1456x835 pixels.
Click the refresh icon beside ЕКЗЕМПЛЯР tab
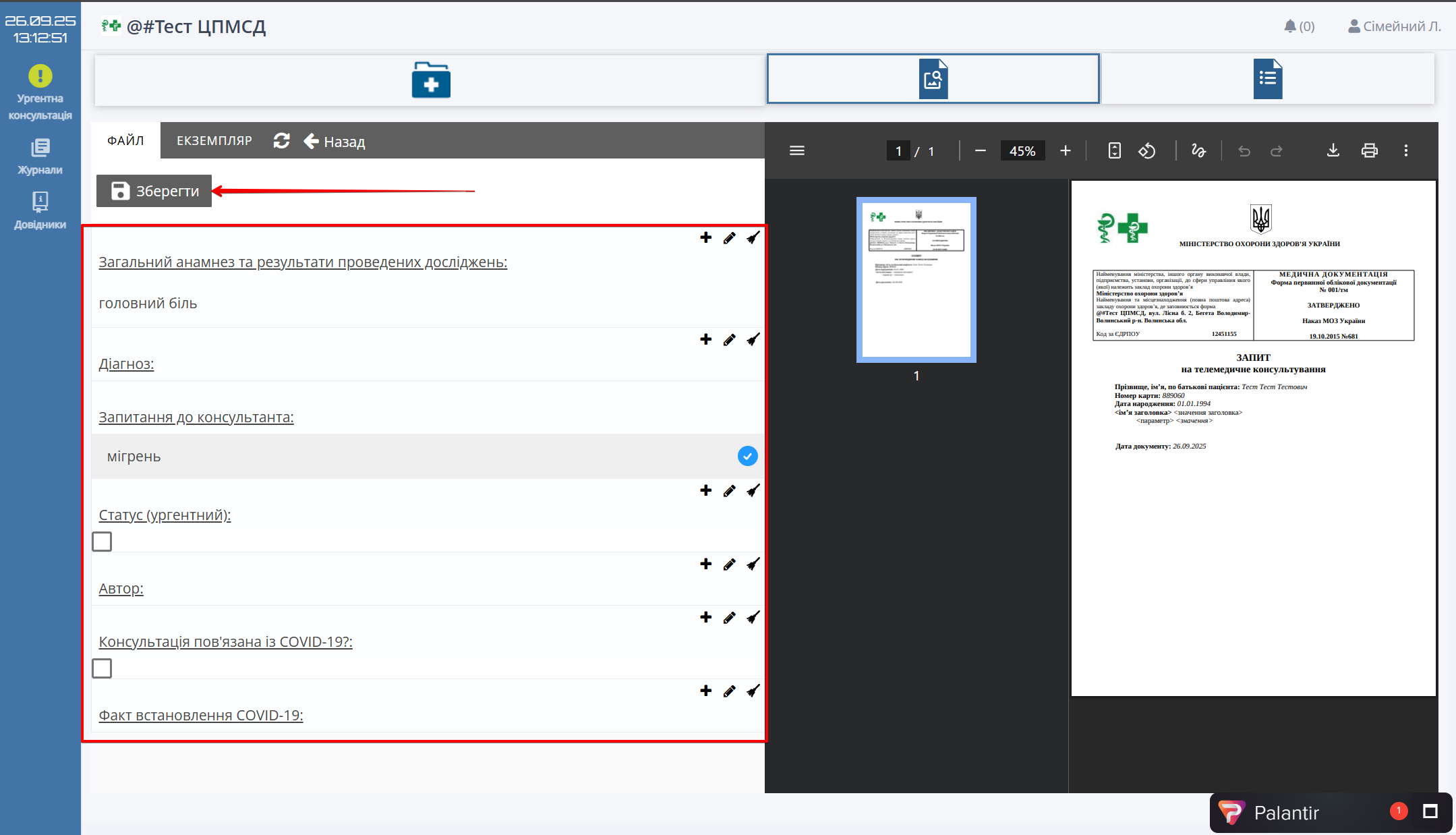click(281, 141)
